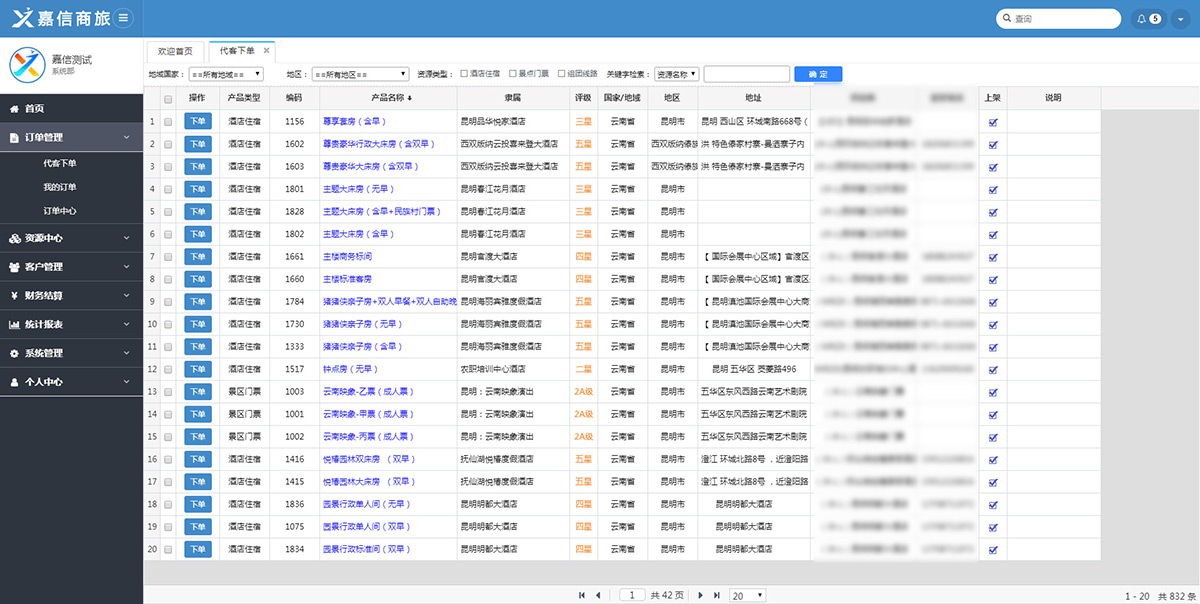Click the 嘉信测试 user avatar
Viewport: 1200px width, 604px height.
tap(27, 65)
